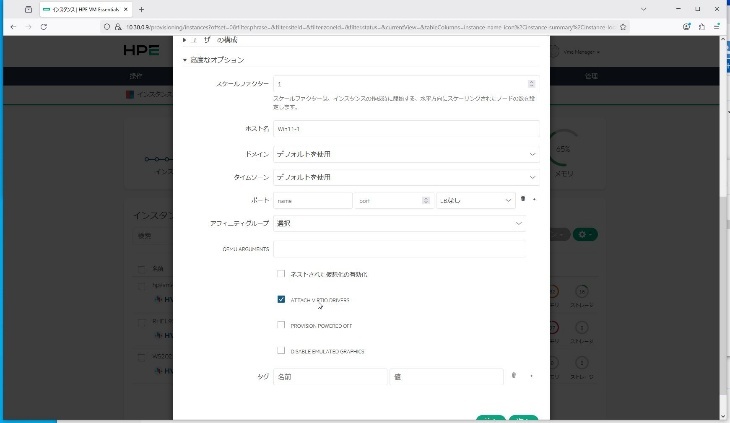The height and width of the screenshot is (423, 730).
Task: Check Disable Emulated Graphics option
Action: (281, 351)
